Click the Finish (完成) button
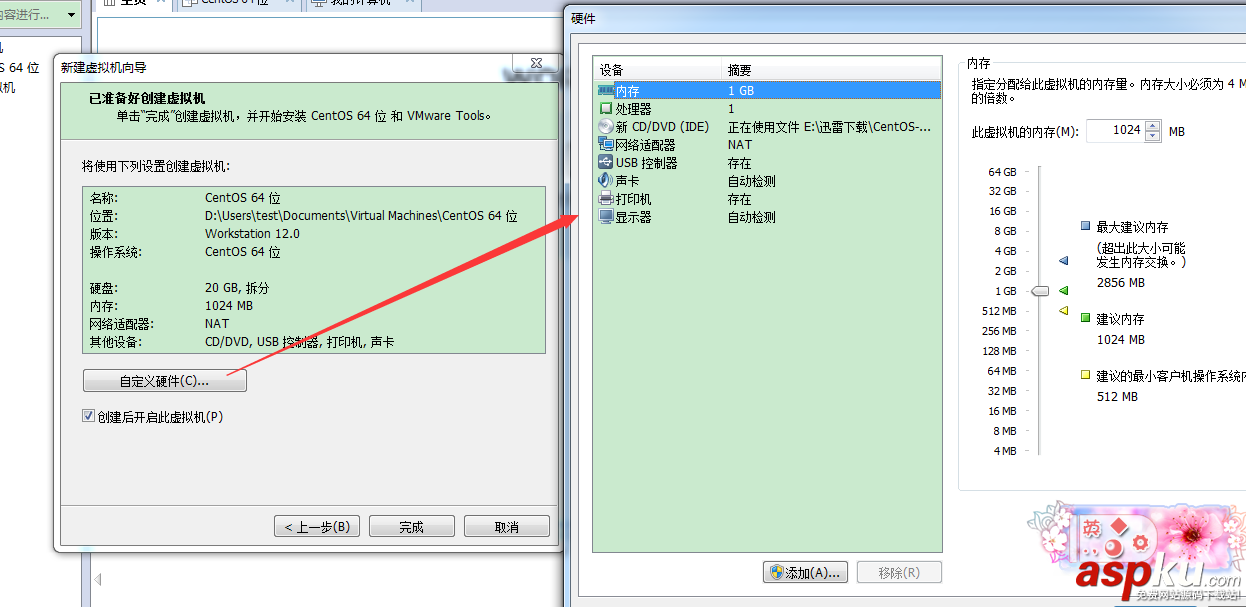 [412, 527]
